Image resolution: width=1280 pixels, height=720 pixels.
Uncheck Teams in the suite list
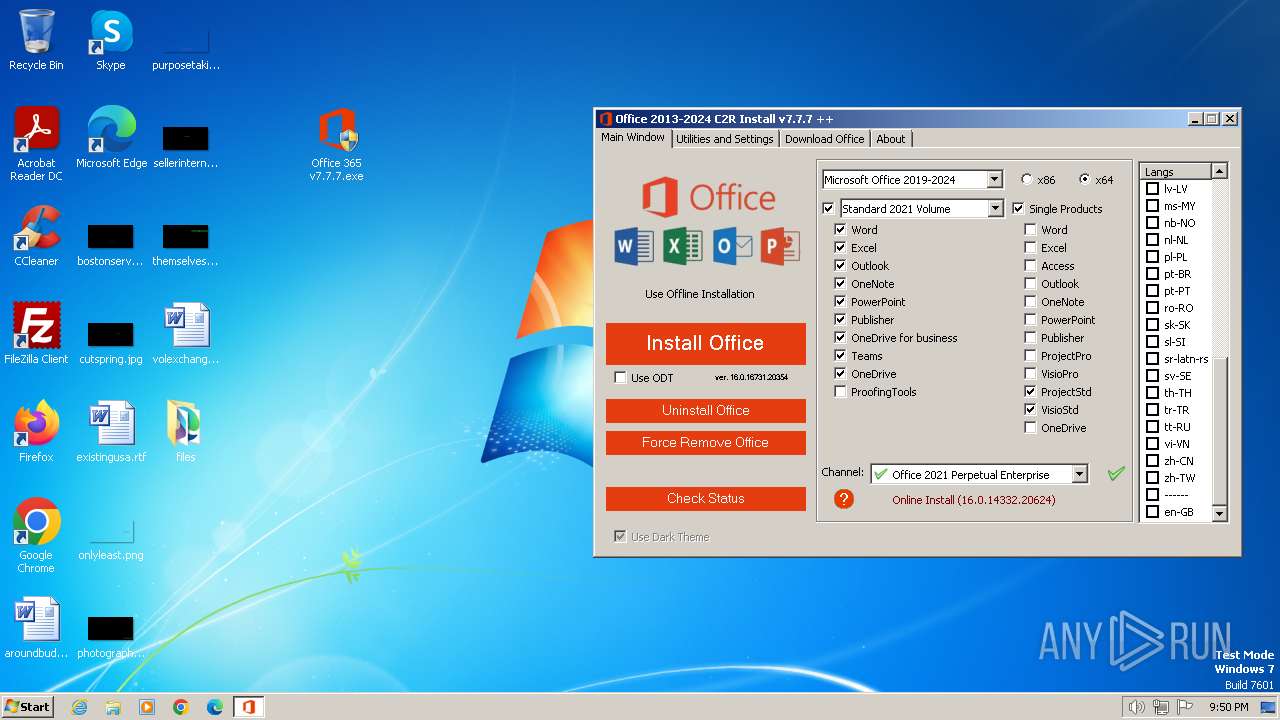click(x=840, y=356)
